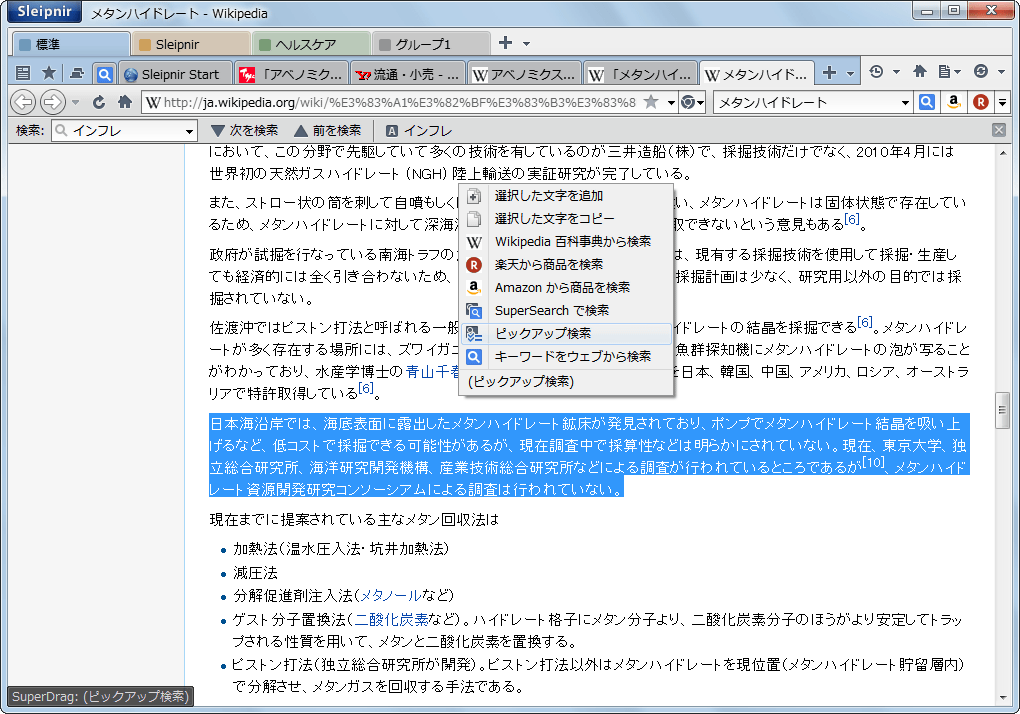Switch to 標準 tab group
Viewport: 1020px width, 714px height.
tap(71, 44)
